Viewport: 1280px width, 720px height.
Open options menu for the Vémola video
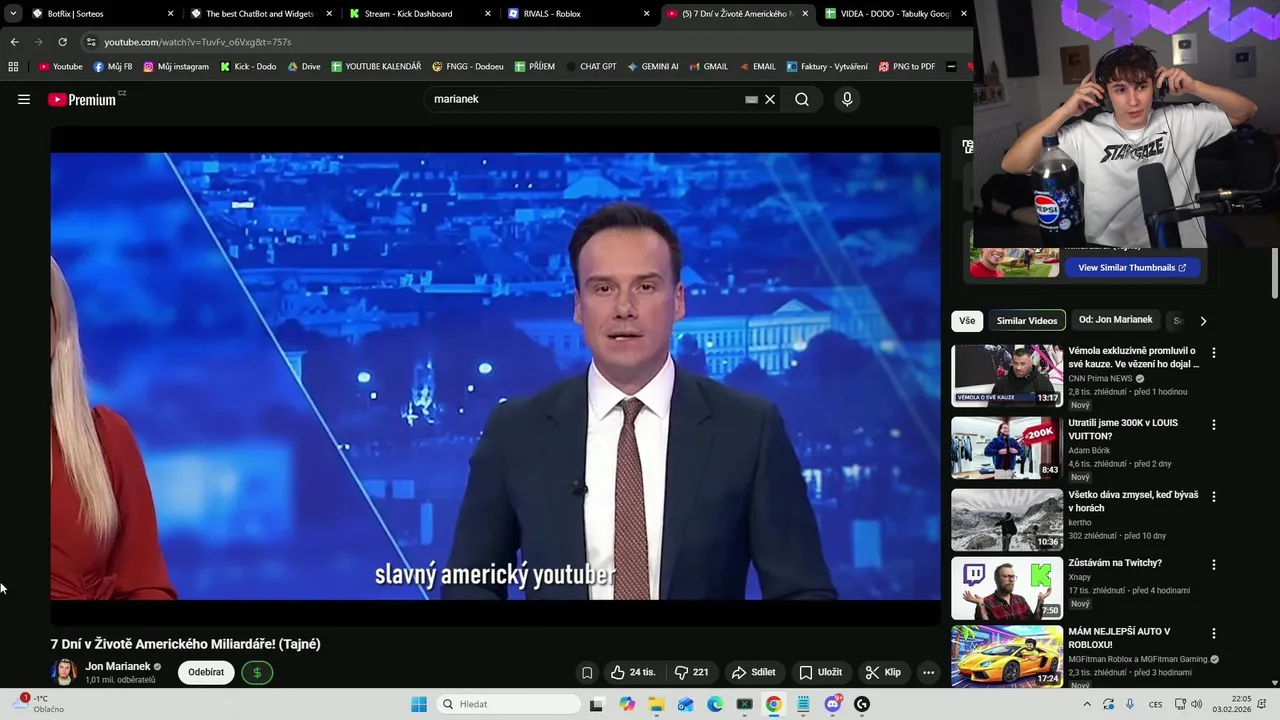click(1214, 353)
